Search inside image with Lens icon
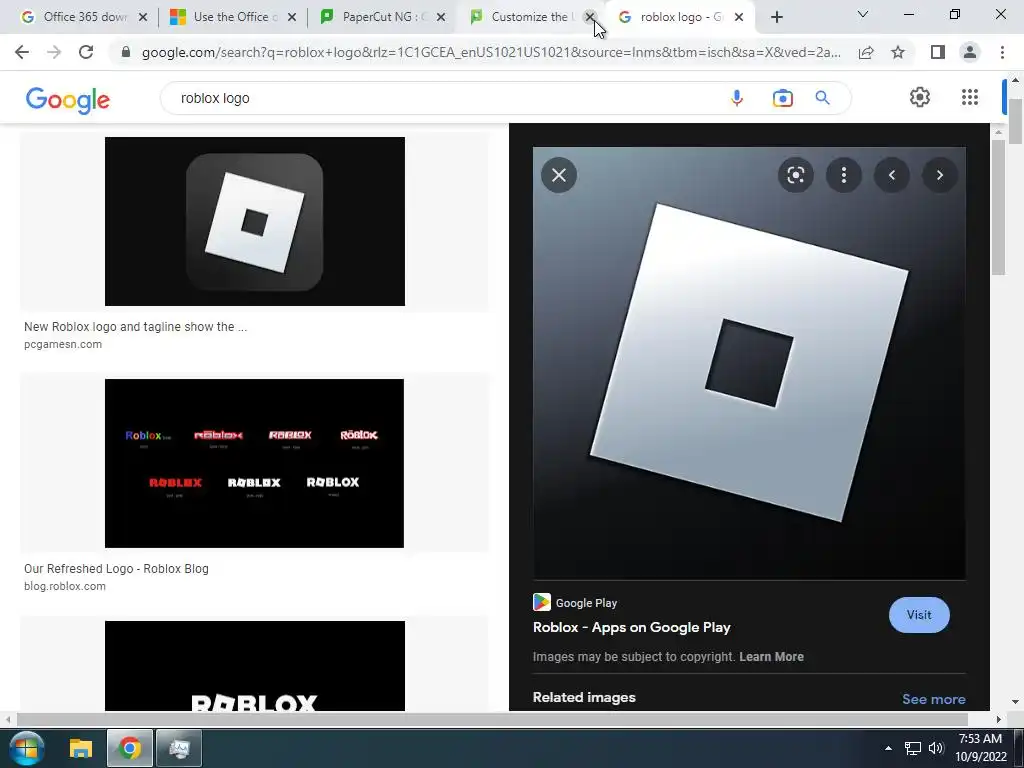 [x=795, y=175]
